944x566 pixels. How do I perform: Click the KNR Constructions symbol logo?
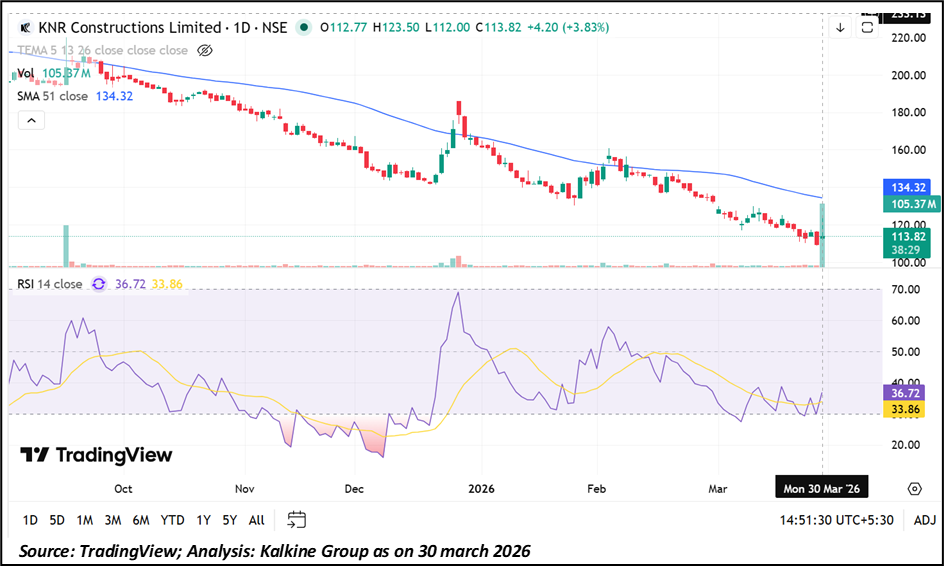(x=25, y=28)
